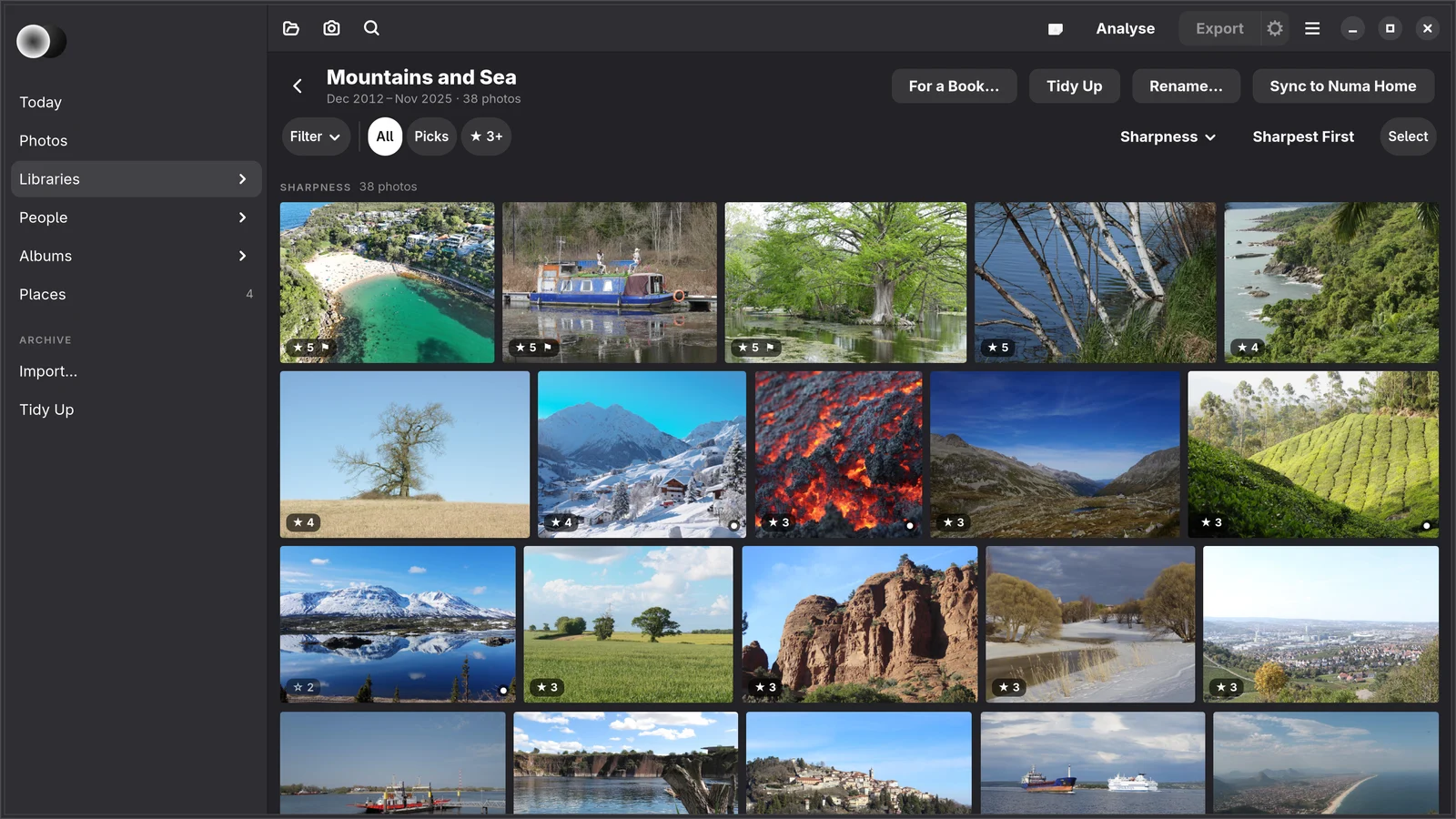
Task: Click the Analyse button
Action: [x=1125, y=28]
